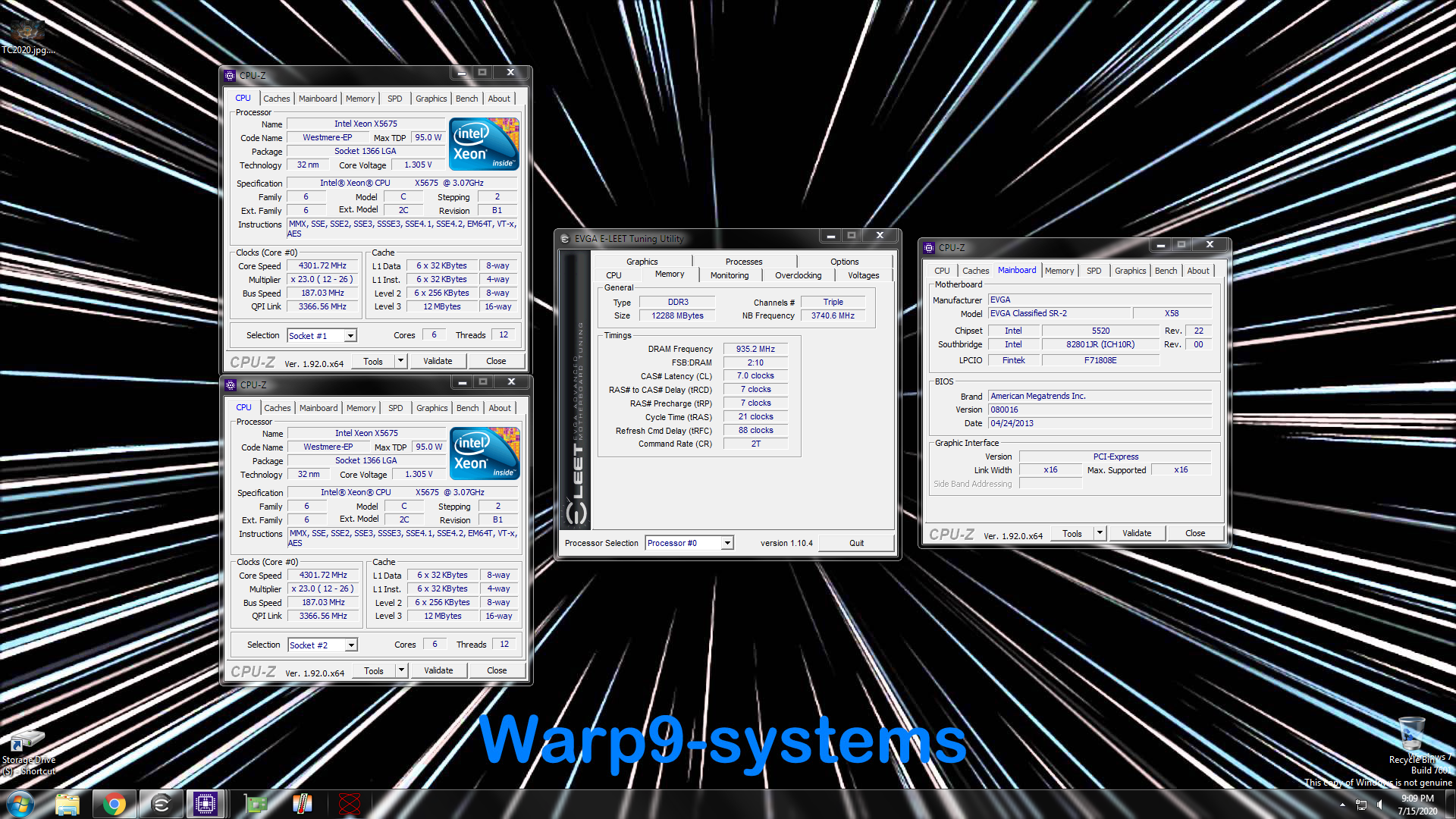This screenshot has width=1456, height=819.
Task: Click the Intel Xeon logo in top CPU-Z window
Action: 484,143
